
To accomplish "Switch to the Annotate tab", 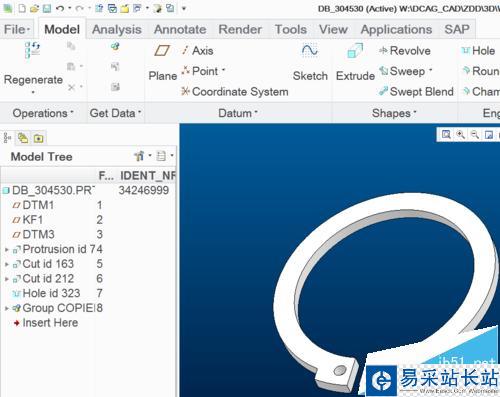I will tap(180, 29).
